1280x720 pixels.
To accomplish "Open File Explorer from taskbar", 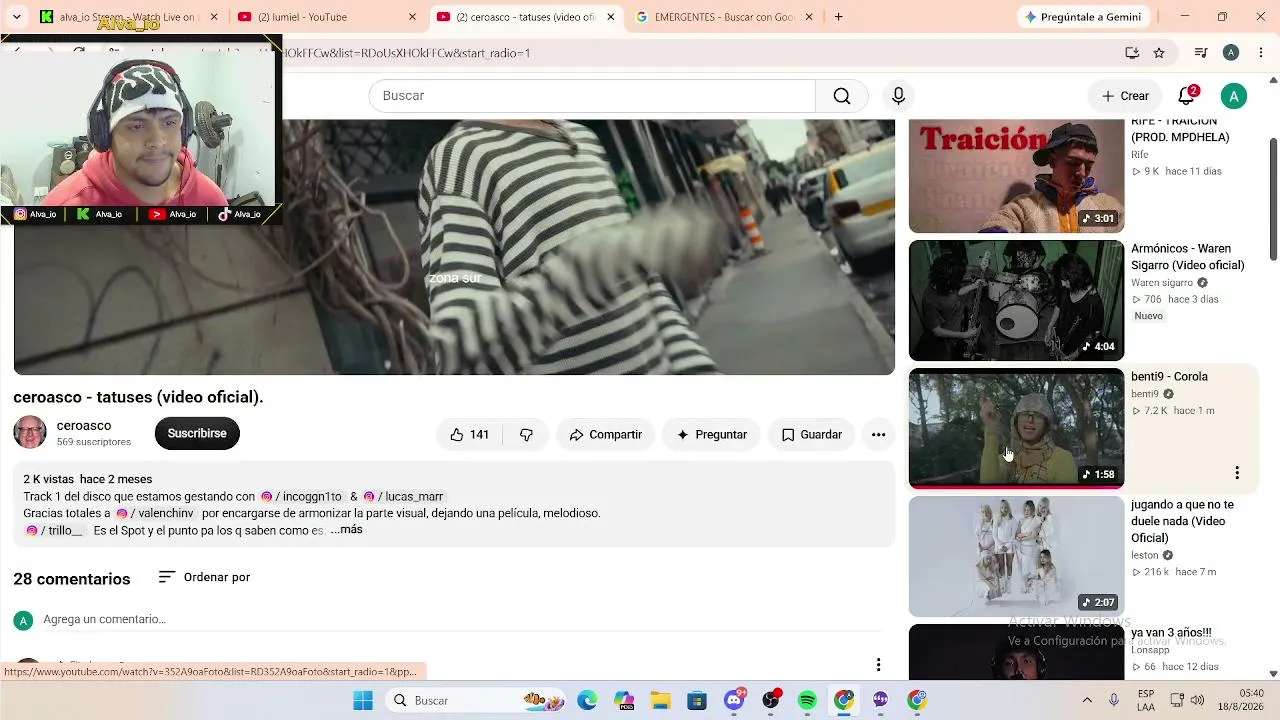I will (660, 700).
